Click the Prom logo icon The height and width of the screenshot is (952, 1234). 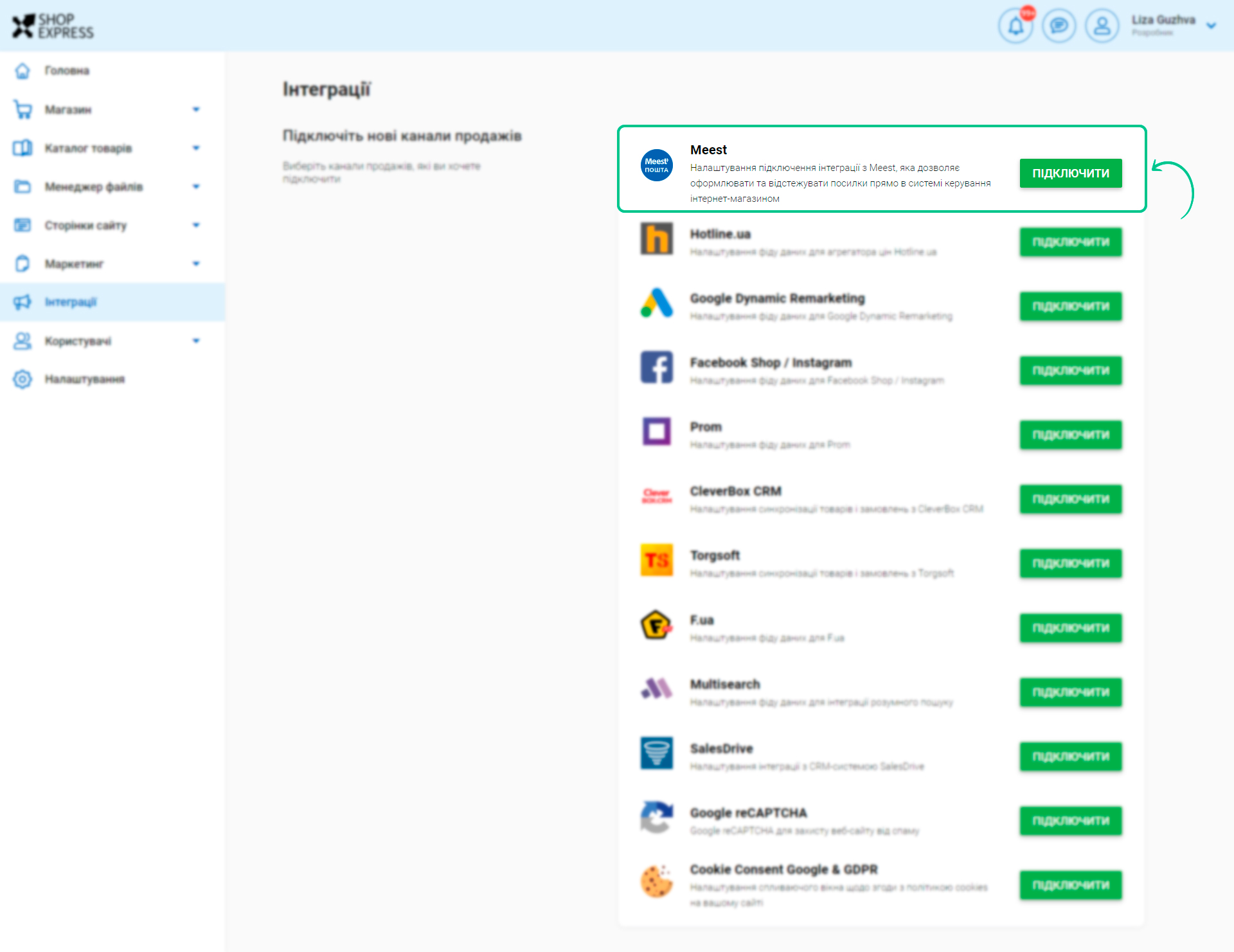pyautogui.click(x=656, y=431)
